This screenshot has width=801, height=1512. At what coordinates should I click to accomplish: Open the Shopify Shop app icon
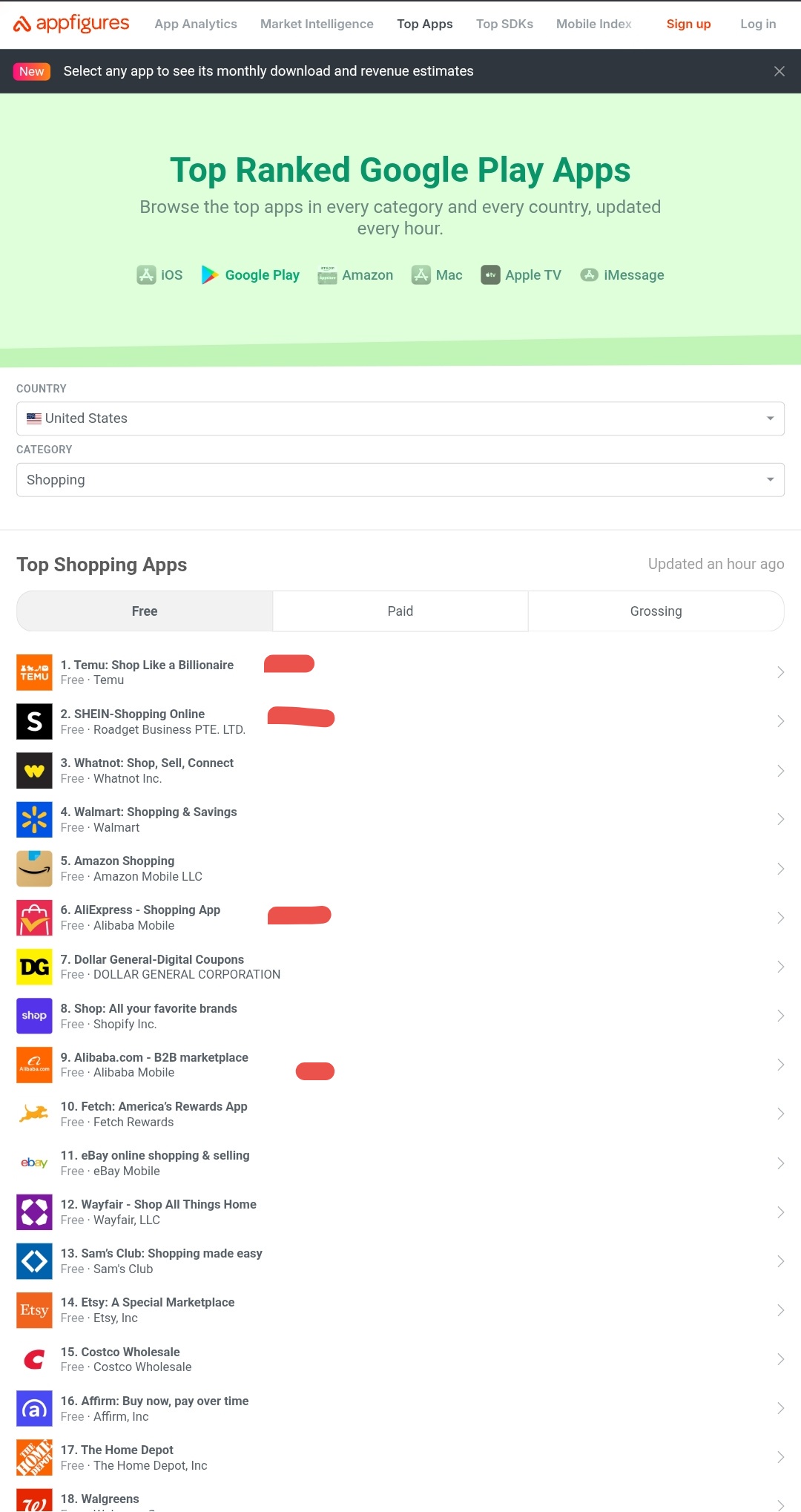[x=34, y=1016]
